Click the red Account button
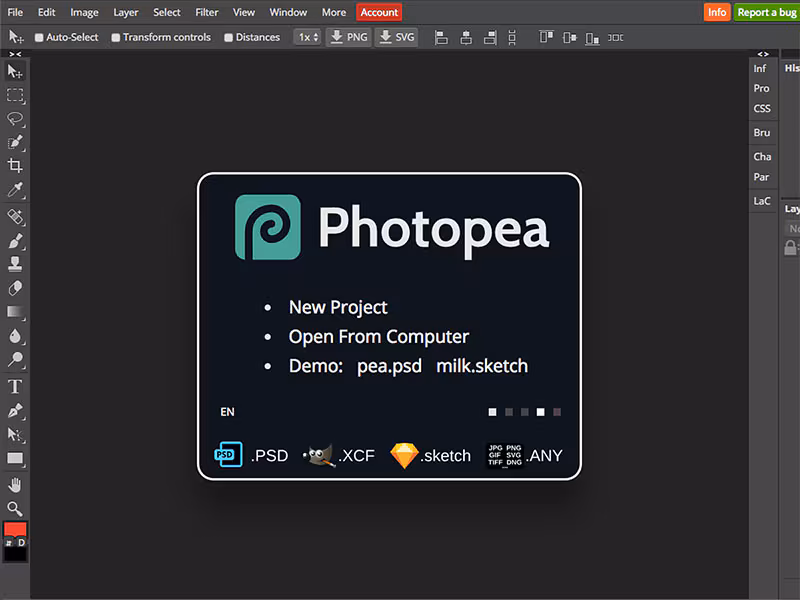This screenshot has width=800, height=600. (379, 12)
